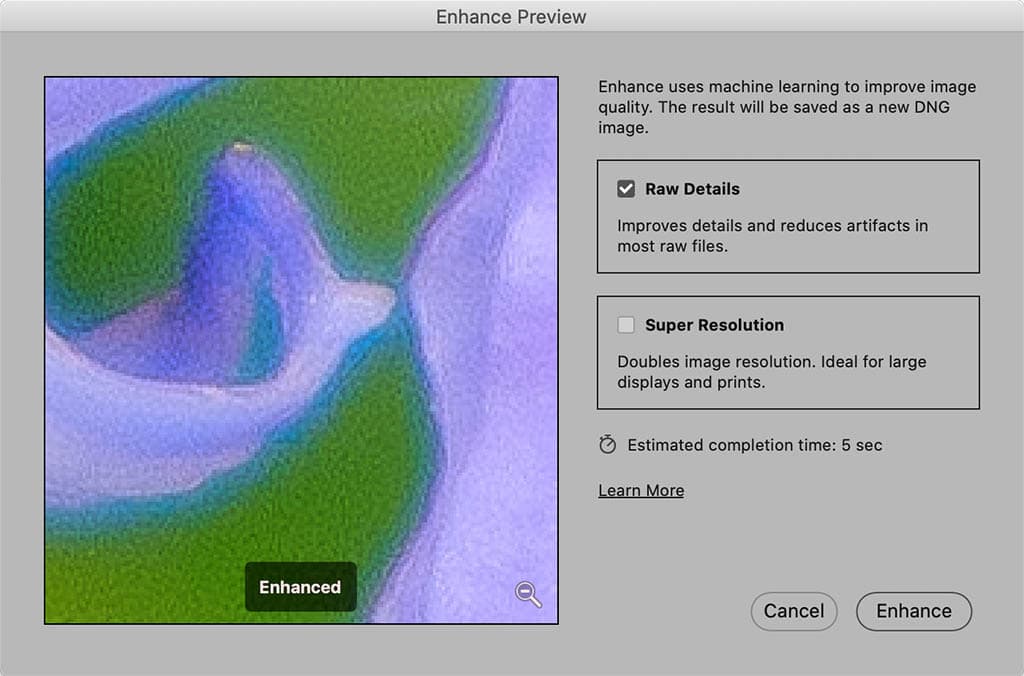Screen dimensions: 1024x676
Task: Click the 'Enhance uses machine learning' paragraph
Action: pyautogui.click(x=787, y=107)
